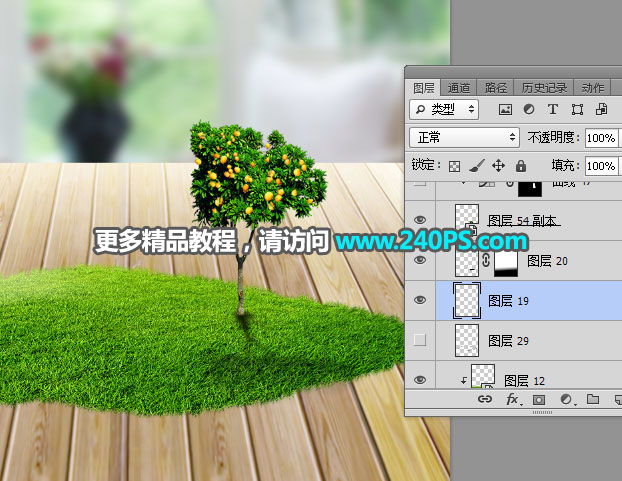Hide layer 图层 19 with eye icon
The width and height of the screenshot is (622, 481).
(420, 299)
